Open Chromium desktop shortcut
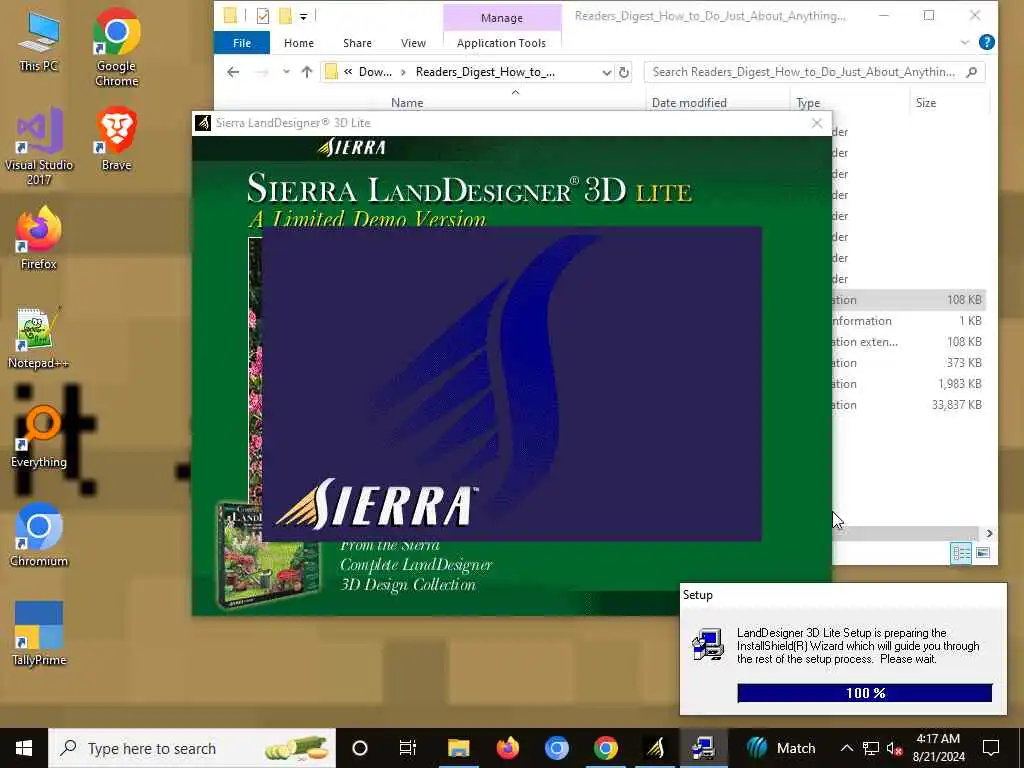 point(39,536)
